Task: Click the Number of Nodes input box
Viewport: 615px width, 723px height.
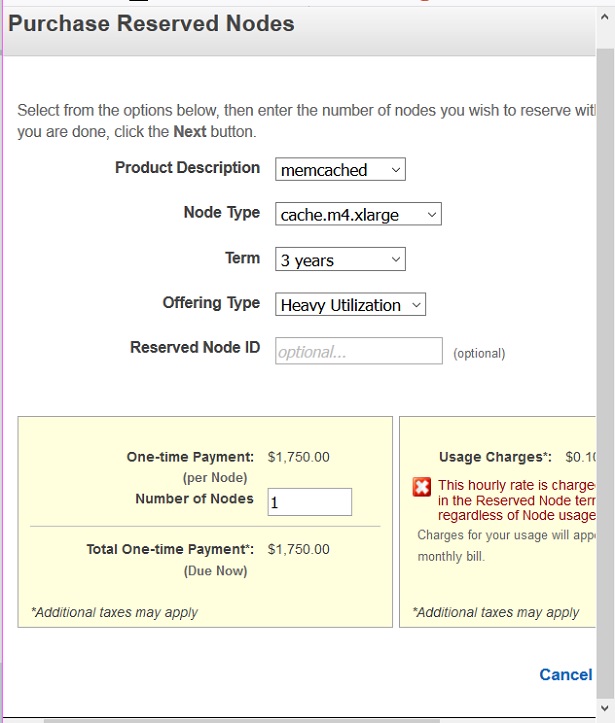Action: (309, 502)
